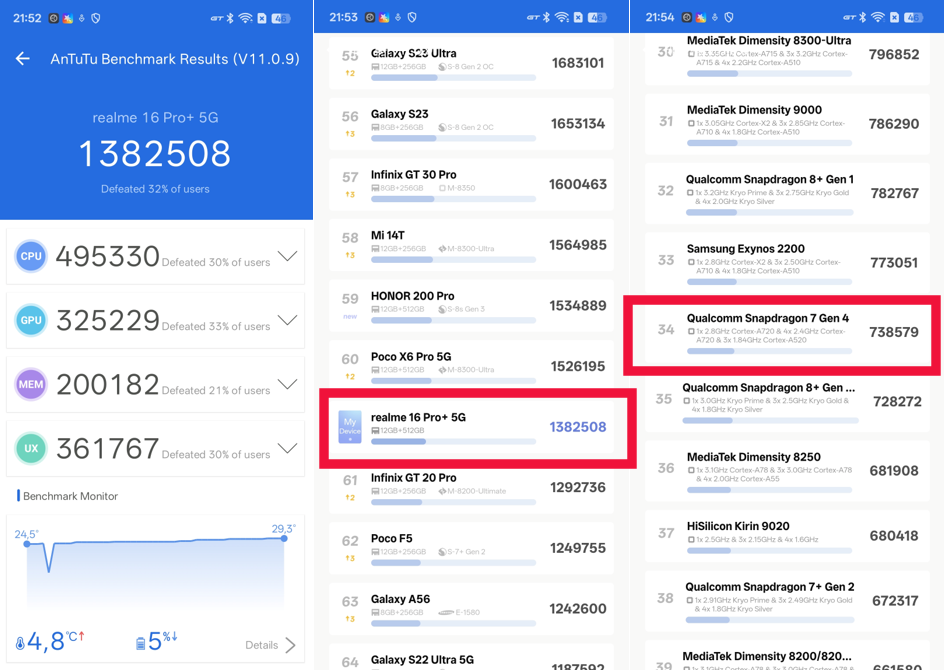Tap Wi-Fi status icon in left screen
The width and height of the screenshot is (944, 670).
245,18
